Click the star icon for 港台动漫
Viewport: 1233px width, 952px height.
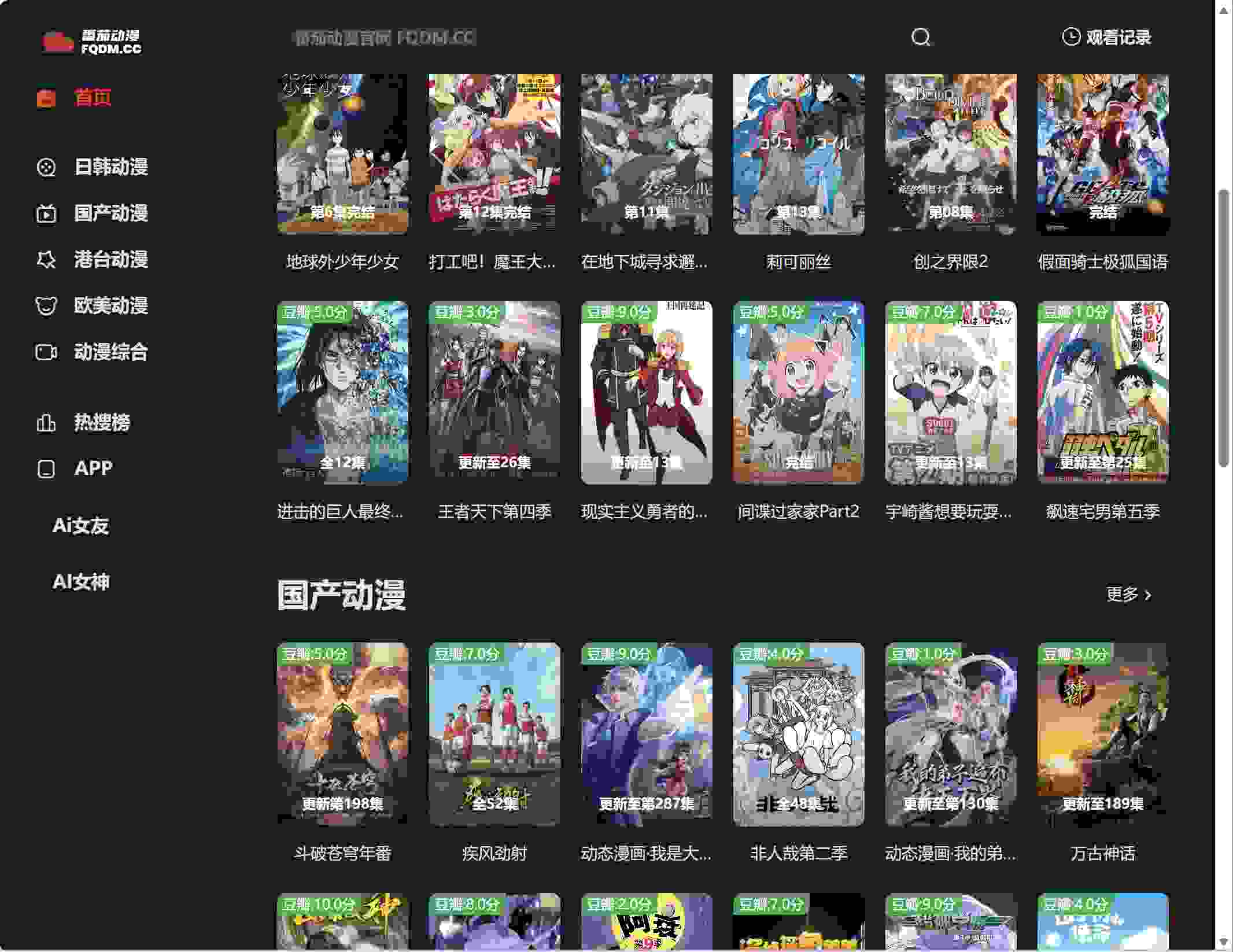(46, 260)
